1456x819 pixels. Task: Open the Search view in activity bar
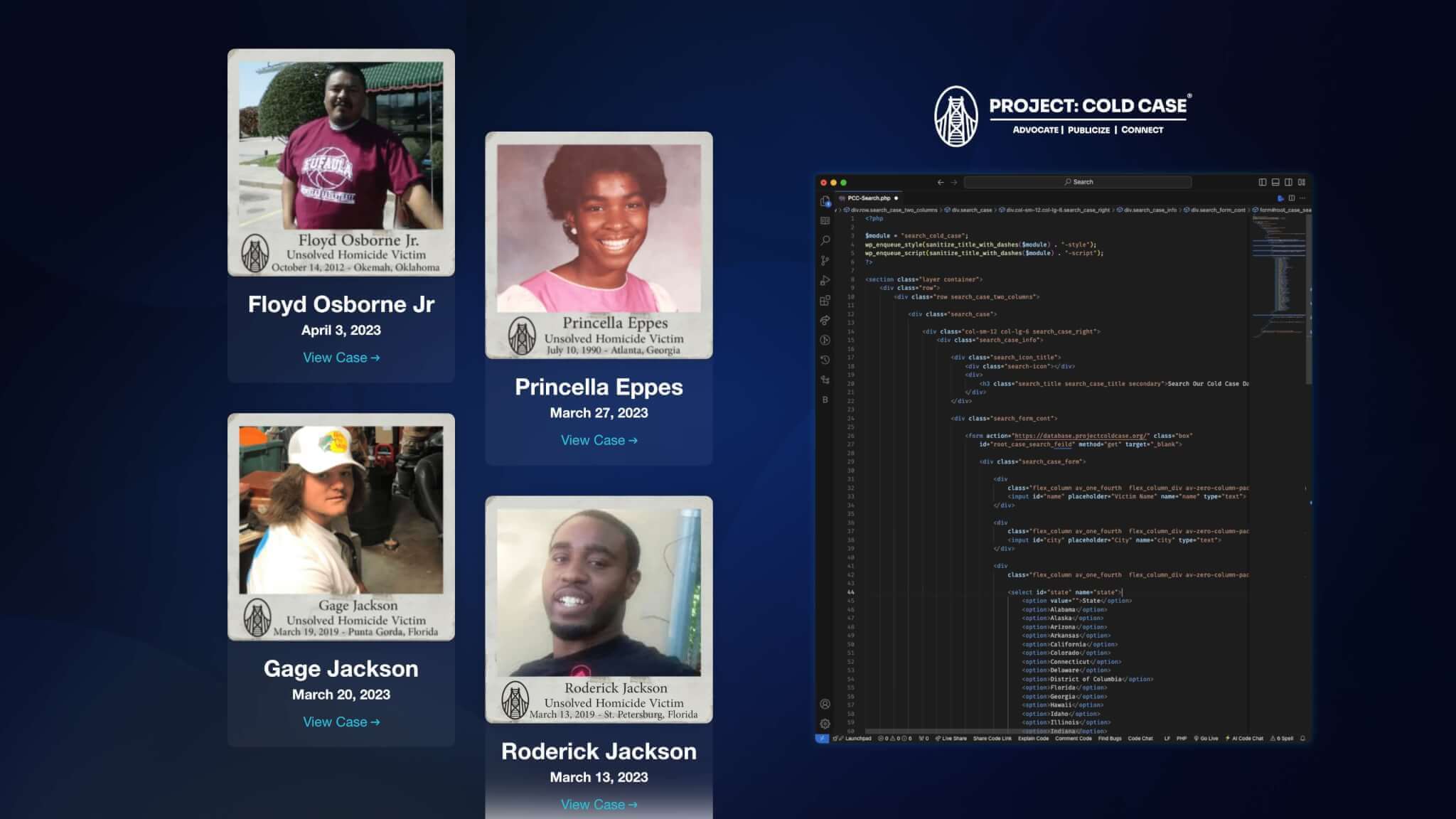[x=825, y=240]
